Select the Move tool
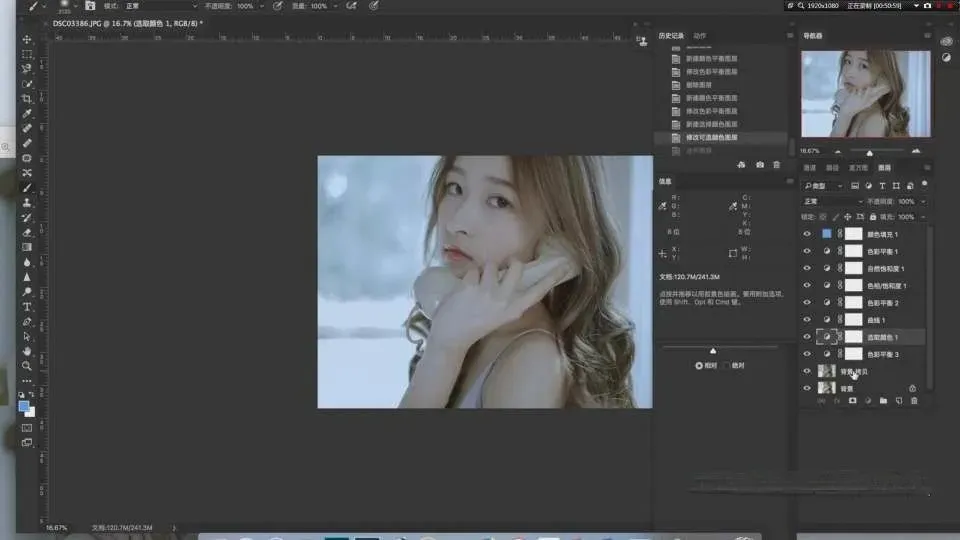The width and height of the screenshot is (960, 540). [x=27, y=39]
